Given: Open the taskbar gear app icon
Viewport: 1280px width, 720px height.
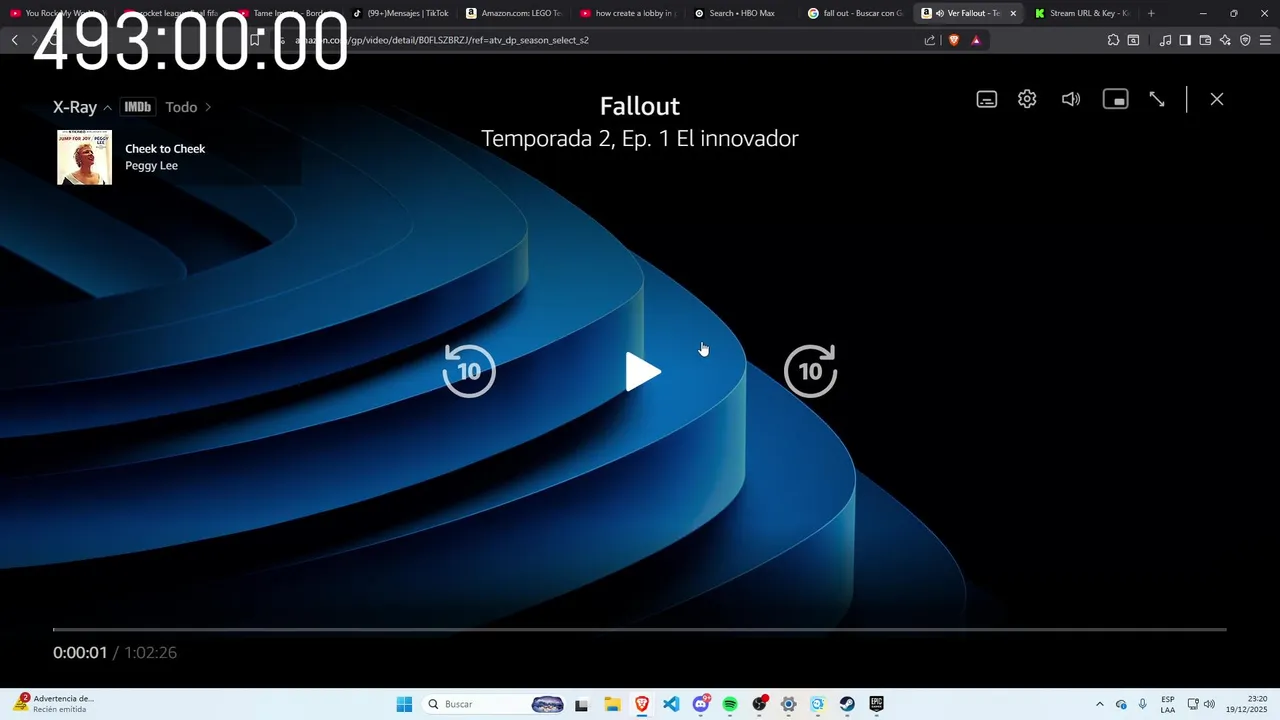Looking at the screenshot, I should coord(789,704).
